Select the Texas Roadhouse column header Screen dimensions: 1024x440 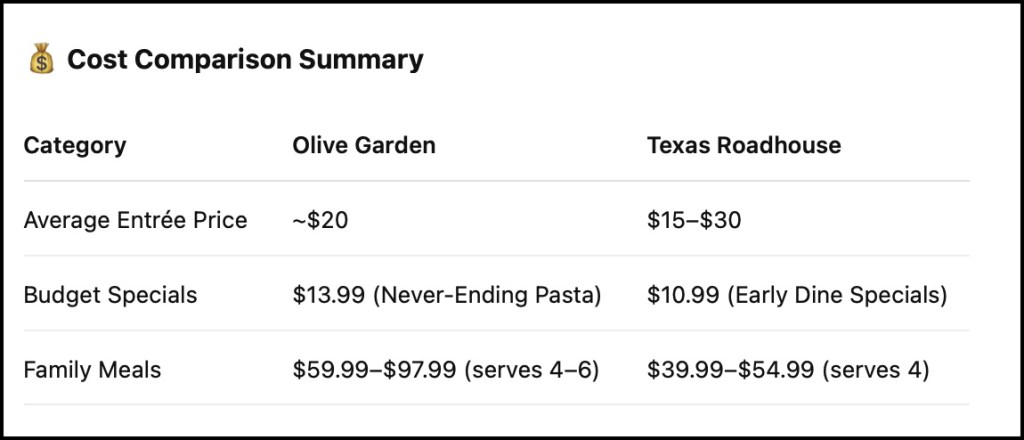744,145
